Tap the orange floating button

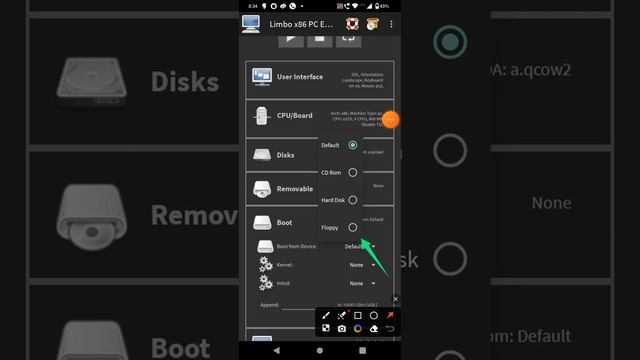pos(391,120)
